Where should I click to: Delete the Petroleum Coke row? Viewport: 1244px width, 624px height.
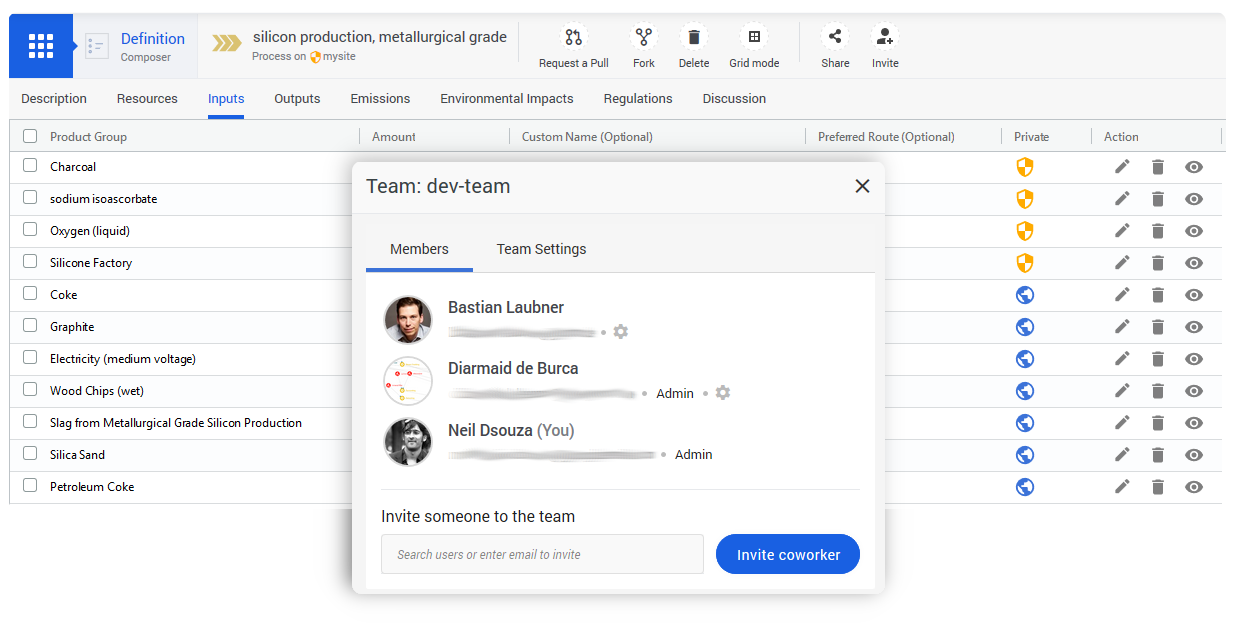(x=1158, y=487)
